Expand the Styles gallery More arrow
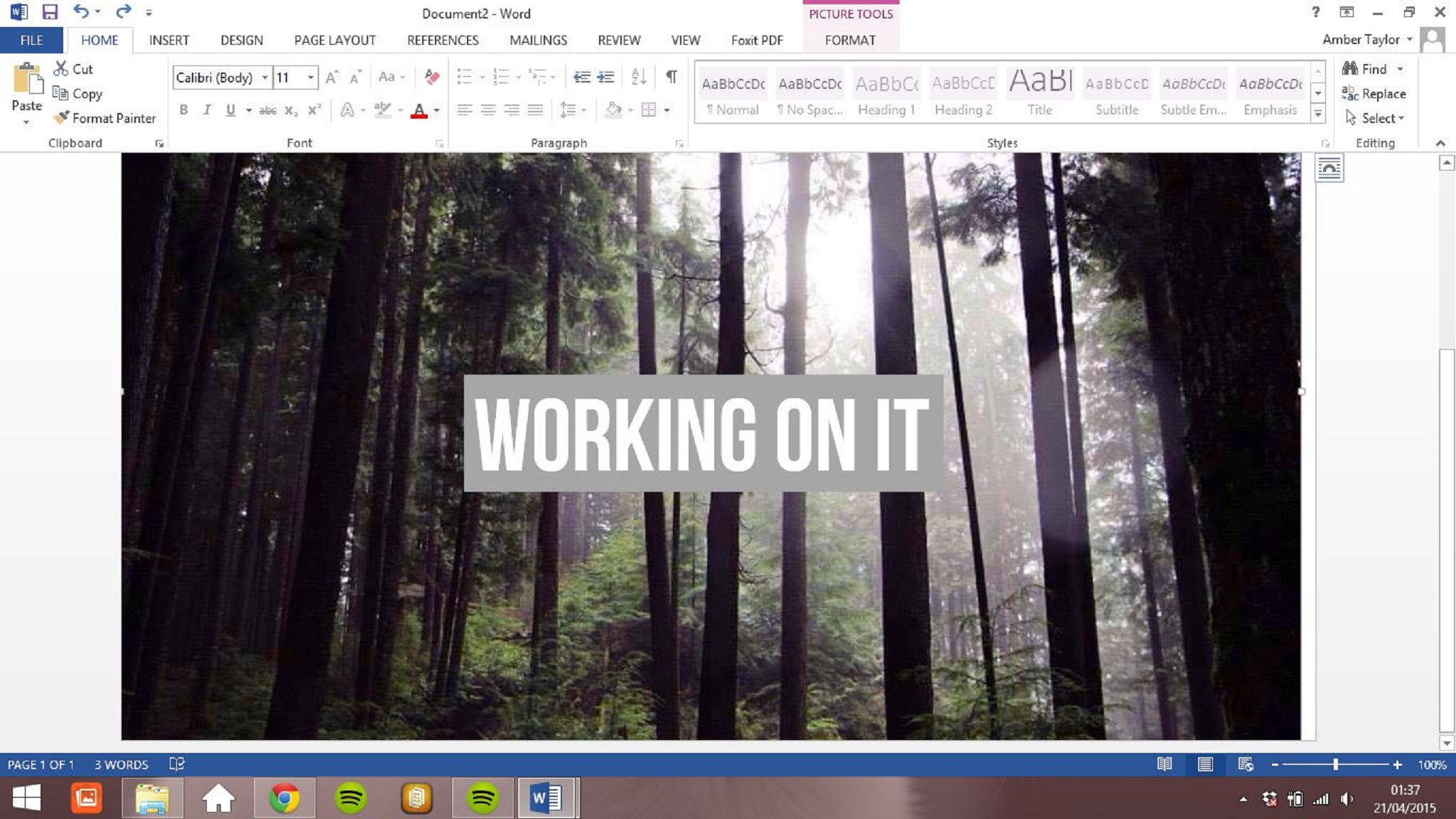Screen dimensions: 1456x819 click(1318, 114)
